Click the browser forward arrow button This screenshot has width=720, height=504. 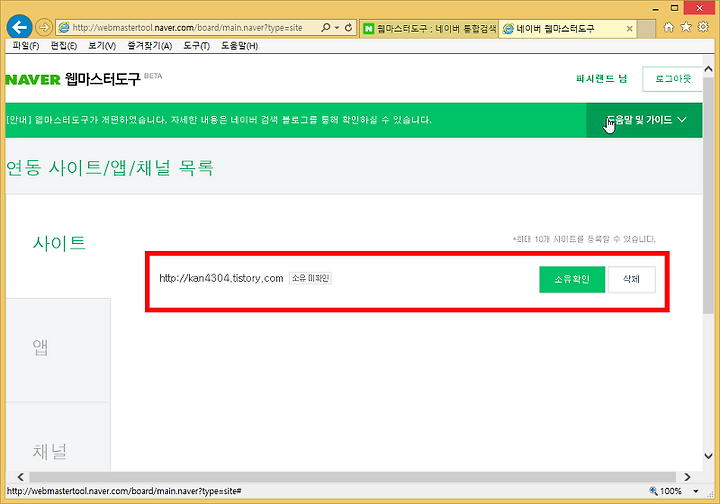pos(44,28)
